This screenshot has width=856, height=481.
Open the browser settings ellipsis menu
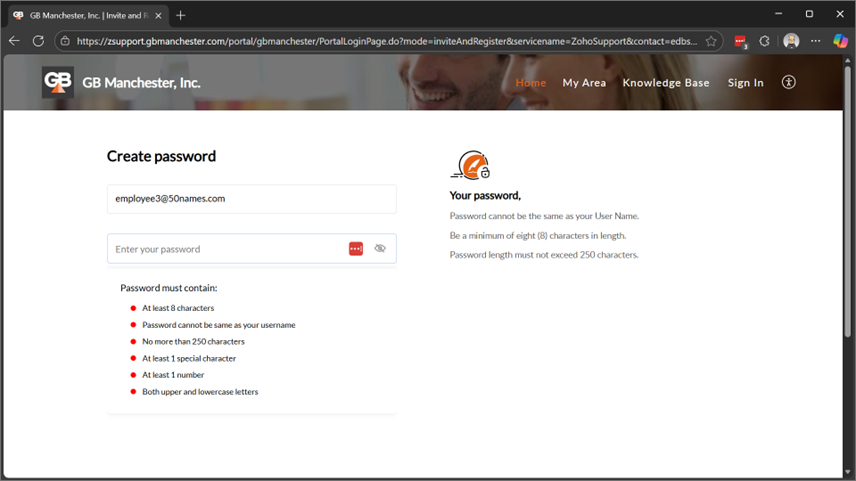coord(816,41)
